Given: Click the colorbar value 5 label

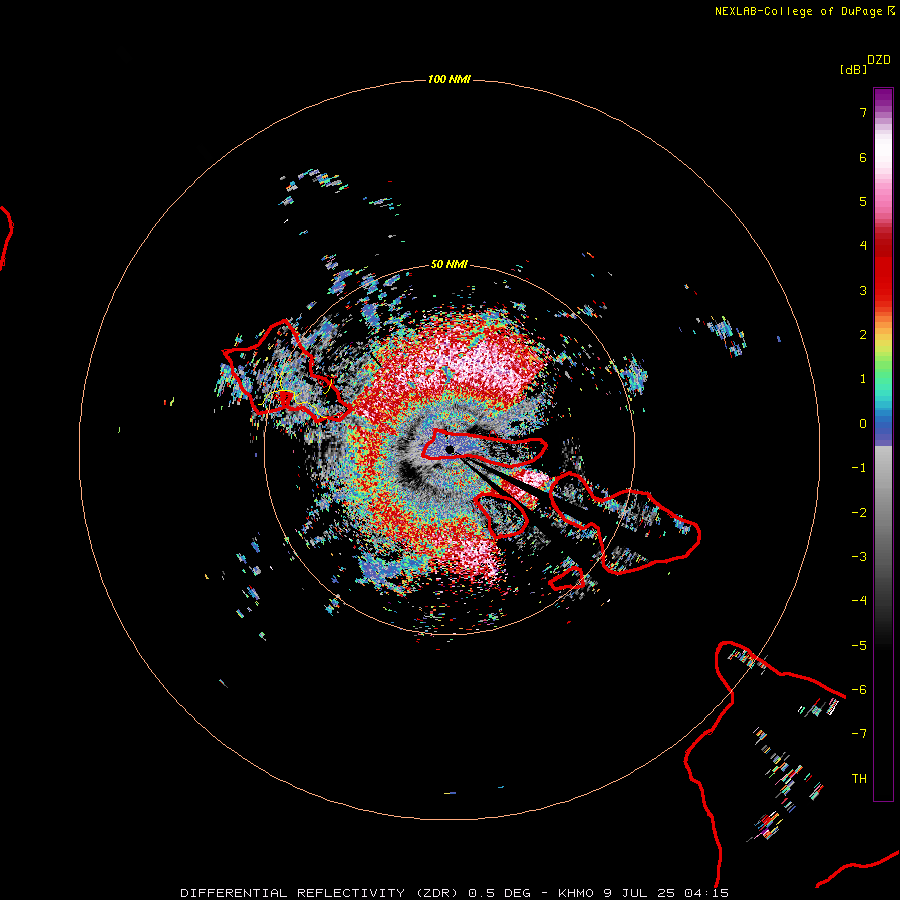Looking at the screenshot, I should coord(863,201).
